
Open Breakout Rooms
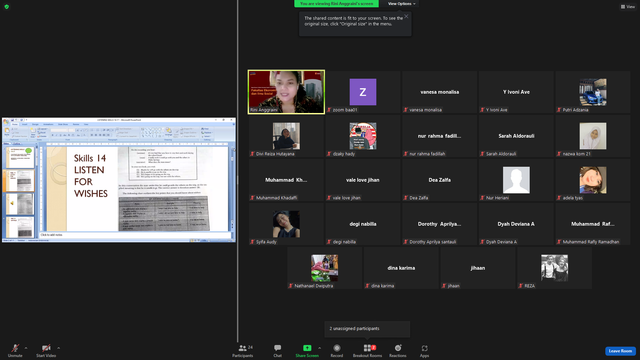pyautogui.click(x=367, y=351)
